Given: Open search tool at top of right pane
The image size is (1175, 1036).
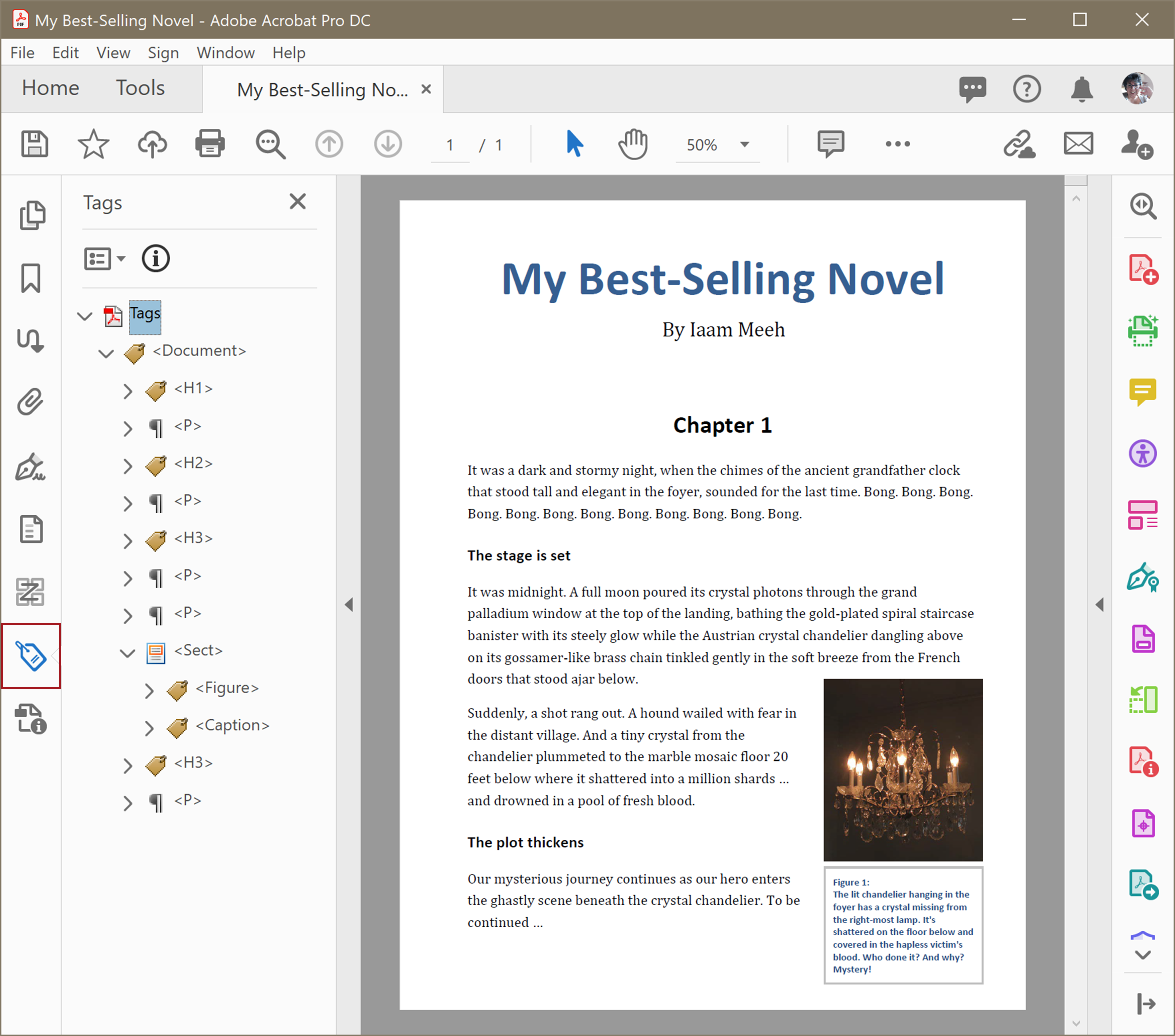Looking at the screenshot, I should (x=1143, y=206).
